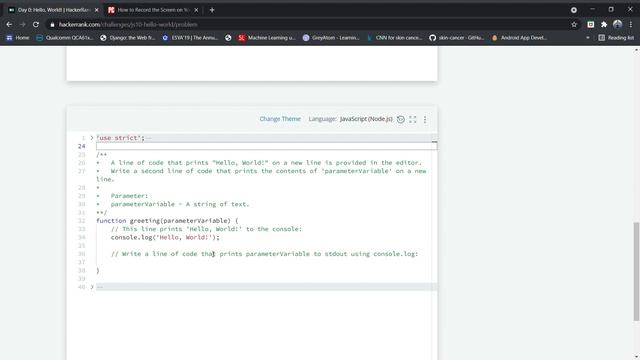The height and width of the screenshot is (360, 640).
Task: Open the Reading list
Action: tap(616, 38)
